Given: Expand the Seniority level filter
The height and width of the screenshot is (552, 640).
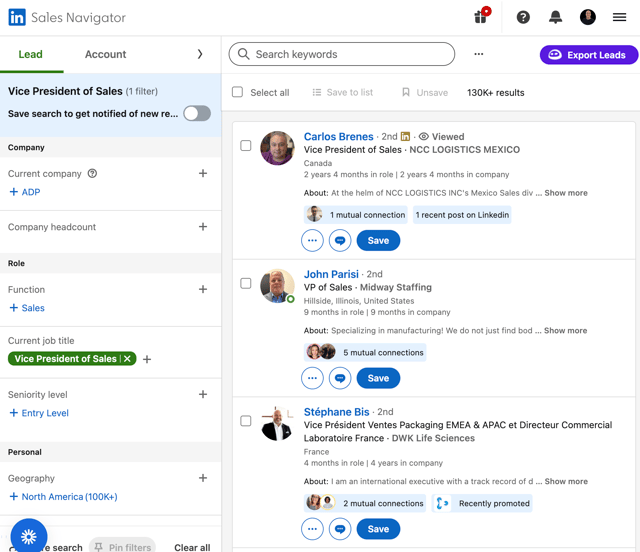Looking at the screenshot, I should click(x=203, y=394).
